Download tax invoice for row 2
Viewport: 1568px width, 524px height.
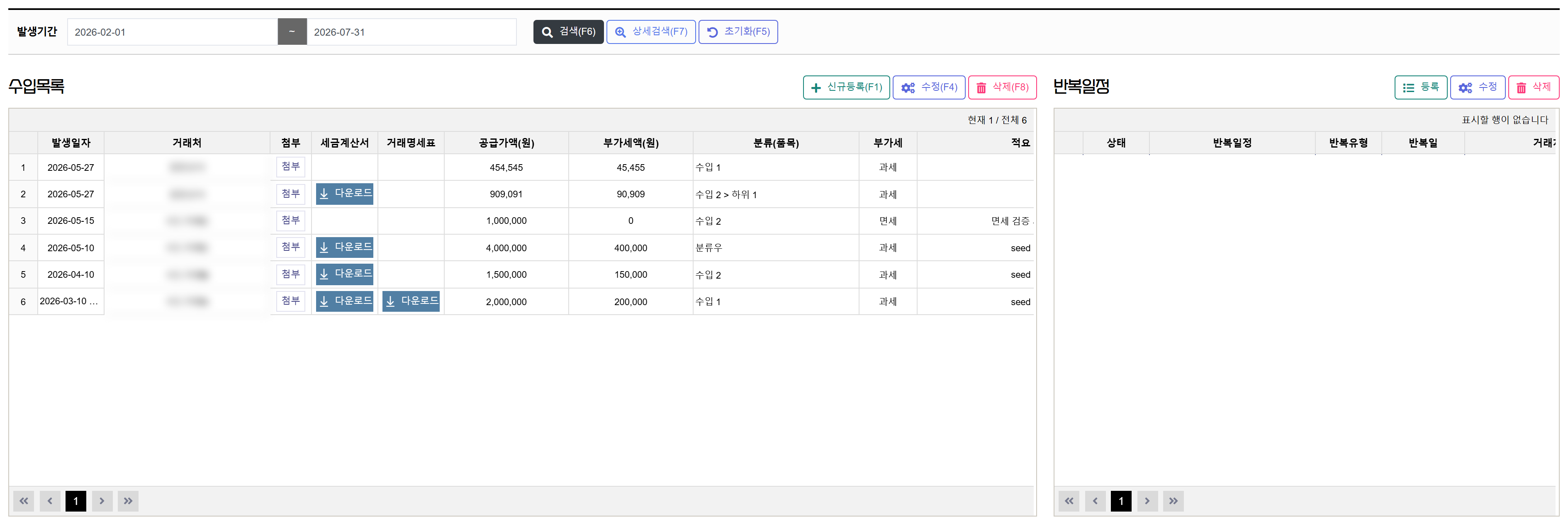[x=345, y=194]
